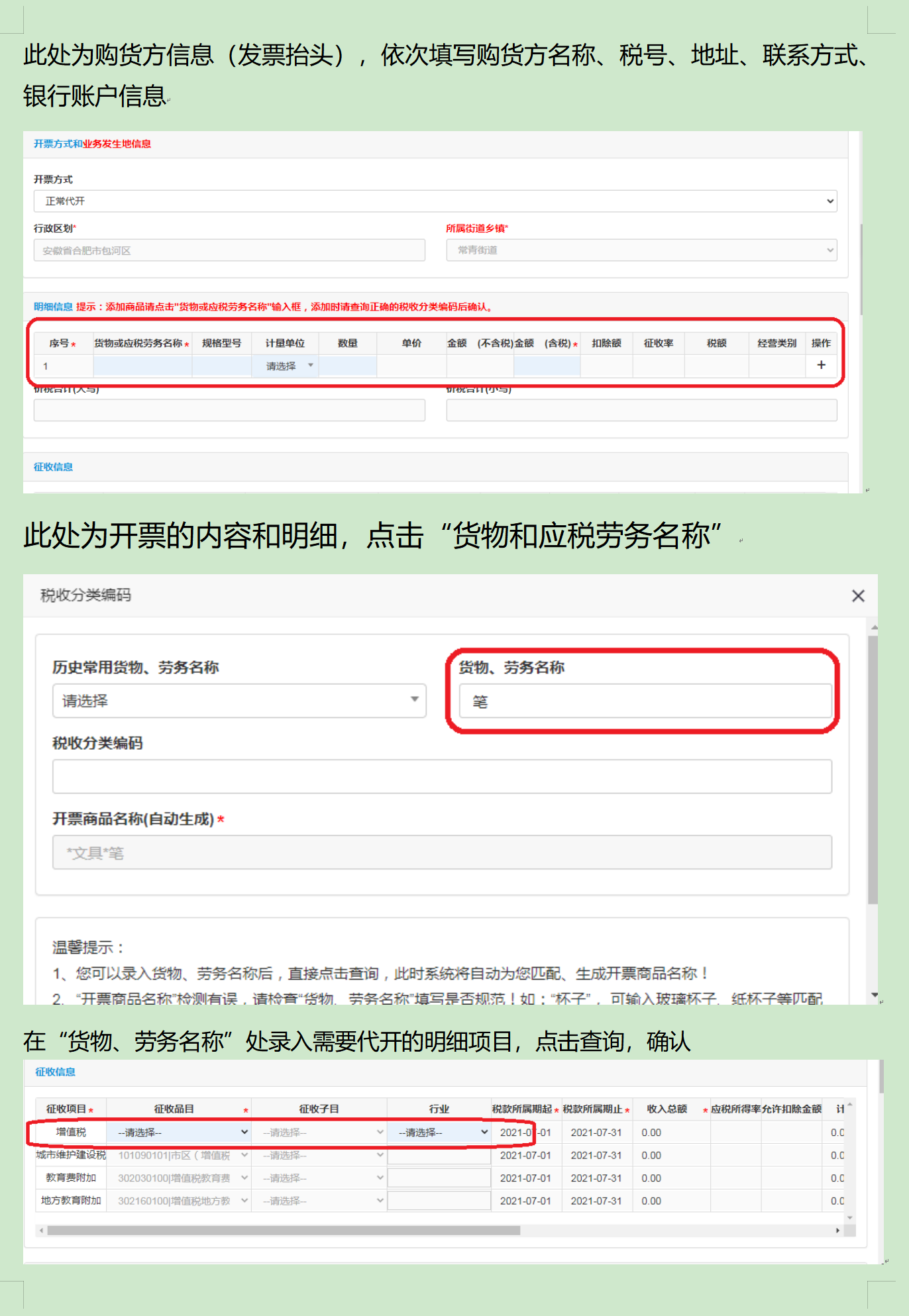Open the 征收子目 dropdown in 教育费附加 row
The width and height of the screenshot is (909, 1316).
319,1178
